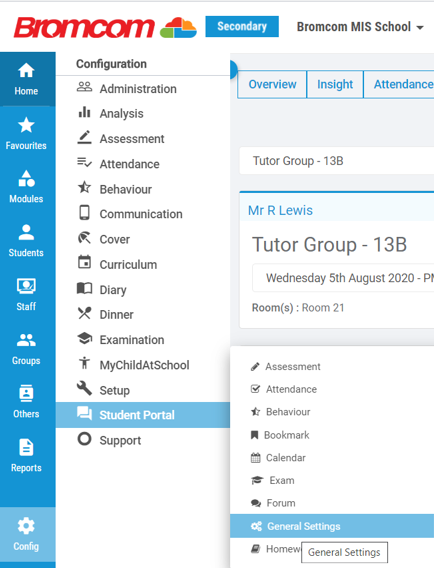This screenshot has height=568, width=434.
Task: Open the Wednesday 5th August 2020 date dropdown
Action: tap(343, 278)
